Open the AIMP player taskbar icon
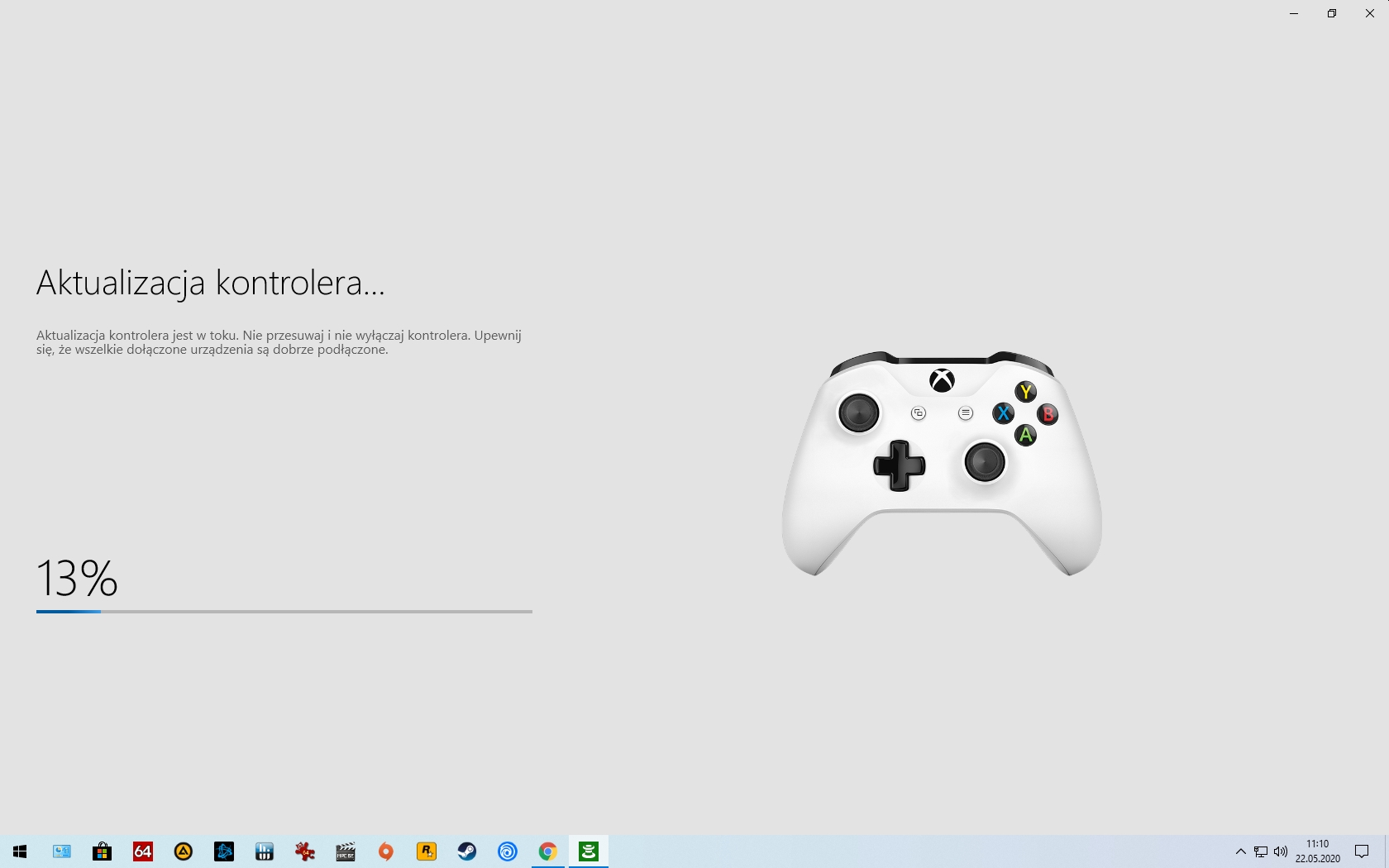The image size is (1389, 868). coord(183,851)
